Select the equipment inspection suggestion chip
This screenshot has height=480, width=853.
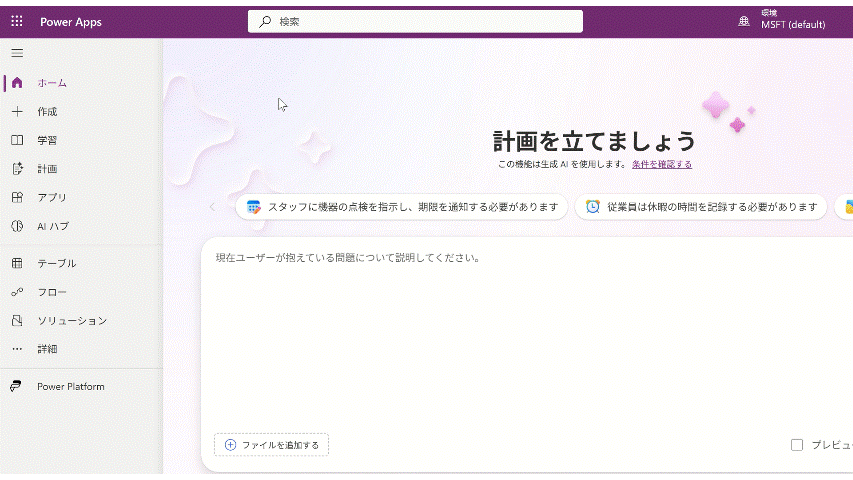pyautogui.click(x=402, y=207)
